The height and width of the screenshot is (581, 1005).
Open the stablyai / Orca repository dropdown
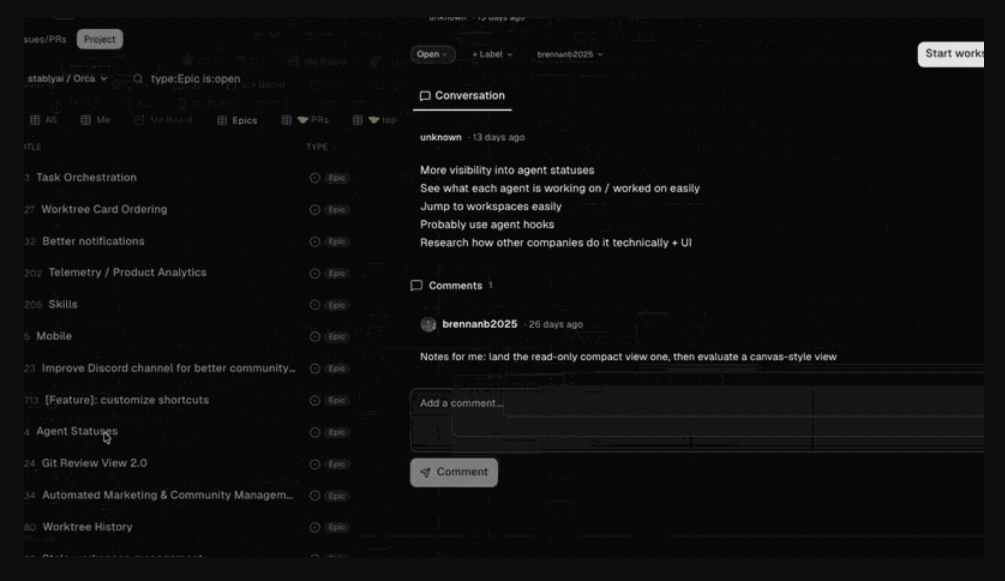pos(67,78)
